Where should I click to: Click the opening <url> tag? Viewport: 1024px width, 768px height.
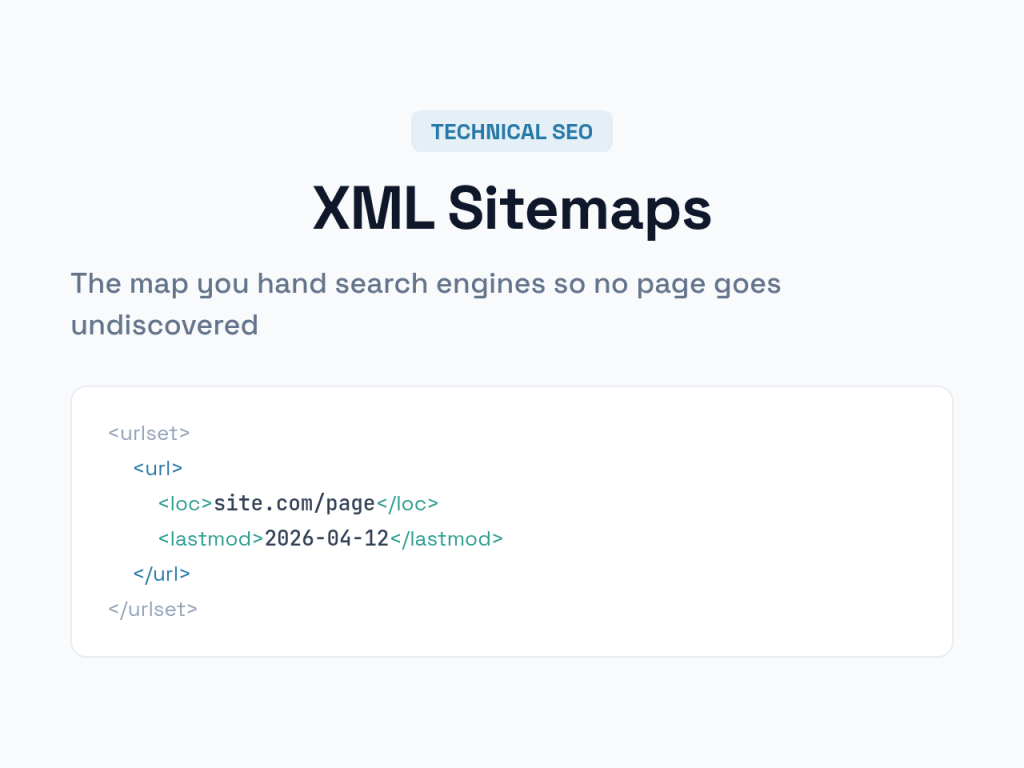(x=157, y=468)
